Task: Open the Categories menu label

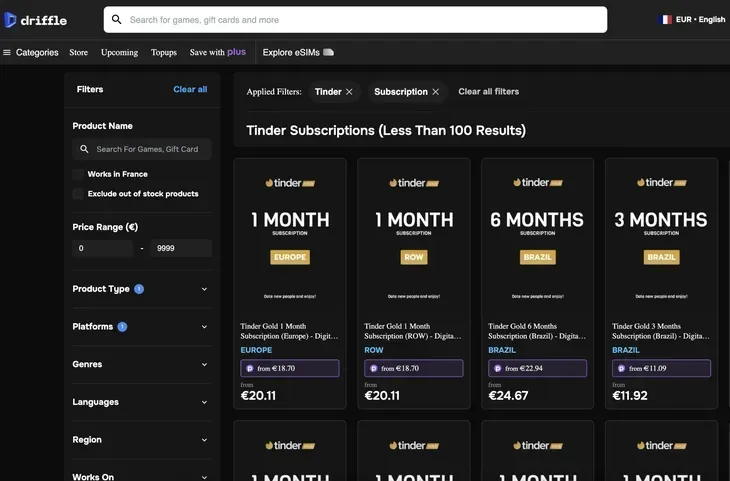Action: (37, 53)
